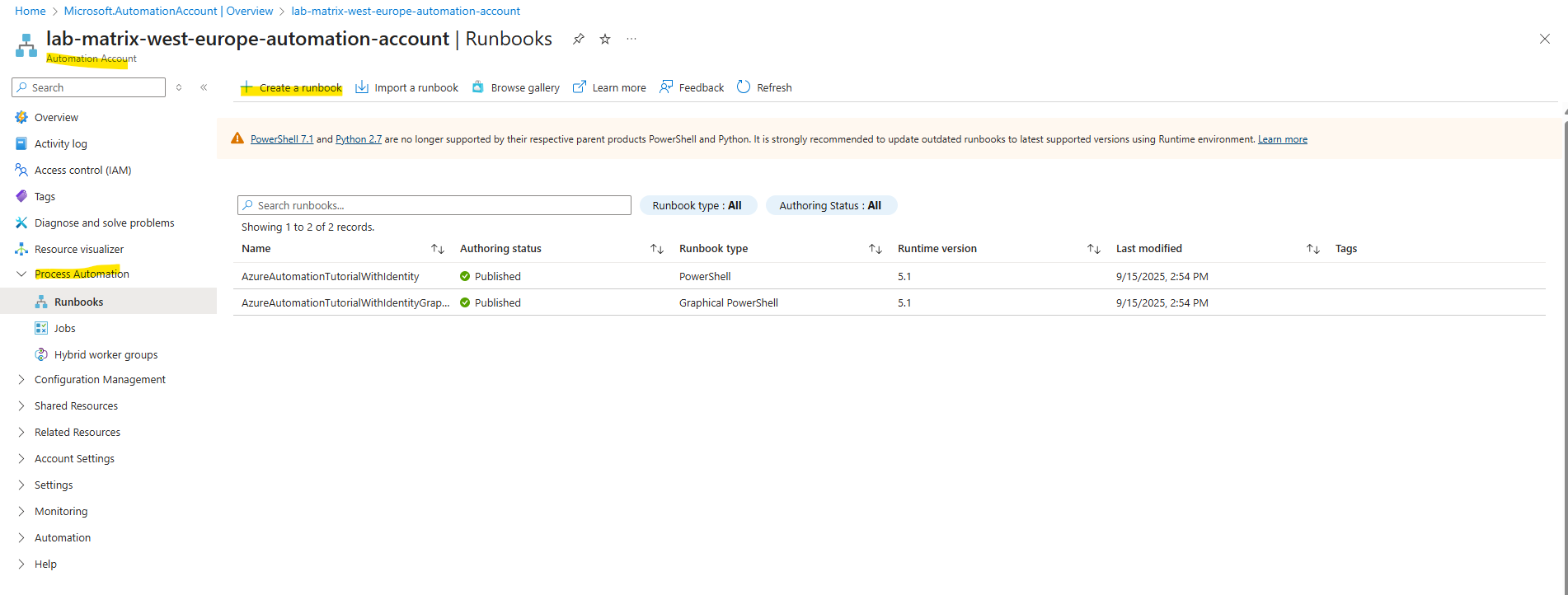This screenshot has height=595, width=1568.
Task: Open the Authoring Status: All filter
Action: tap(831, 205)
